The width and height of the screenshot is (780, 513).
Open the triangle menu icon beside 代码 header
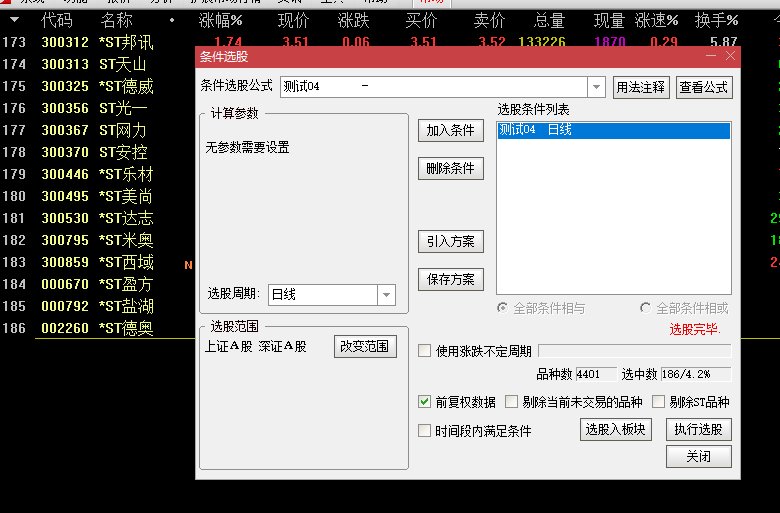tap(14, 20)
